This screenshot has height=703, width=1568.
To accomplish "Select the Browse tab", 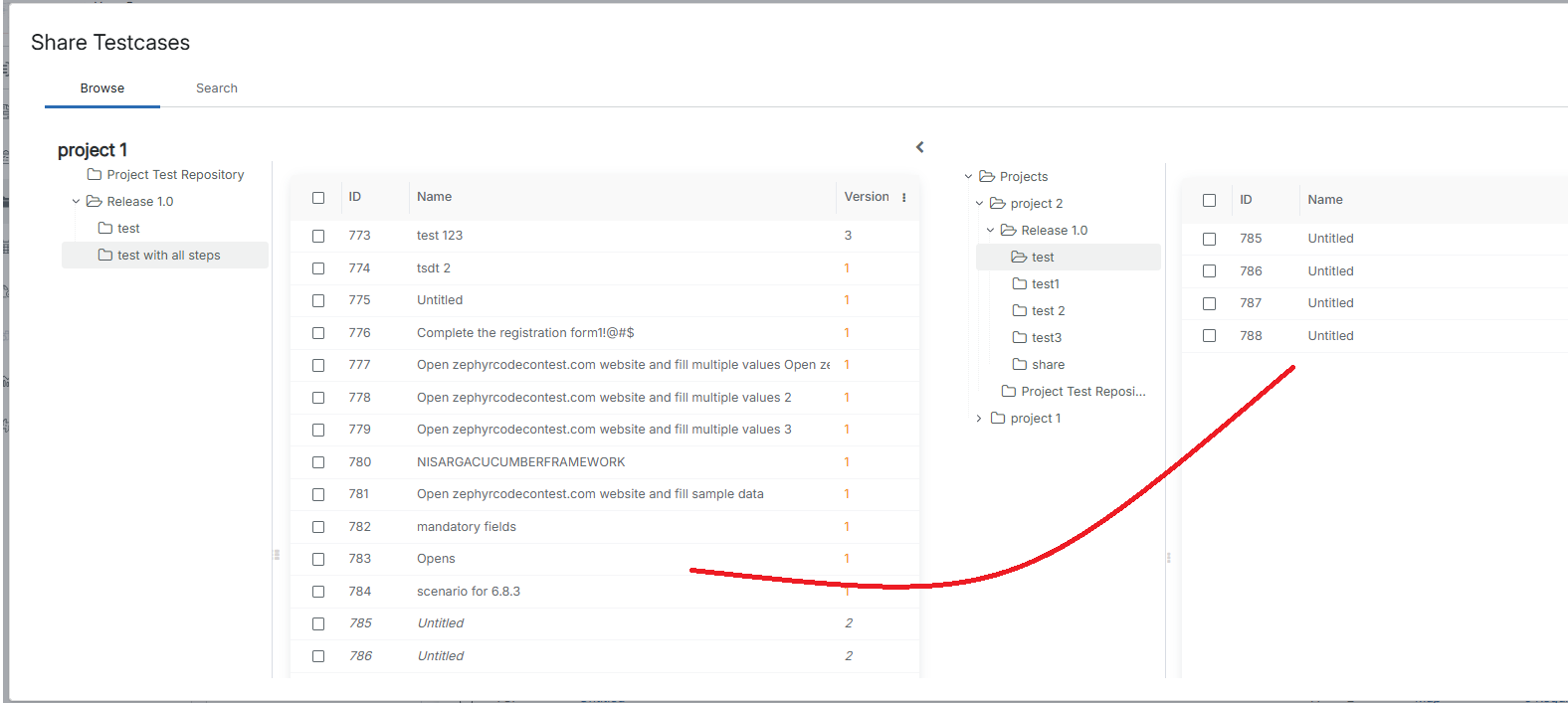I will pyautogui.click(x=102, y=88).
